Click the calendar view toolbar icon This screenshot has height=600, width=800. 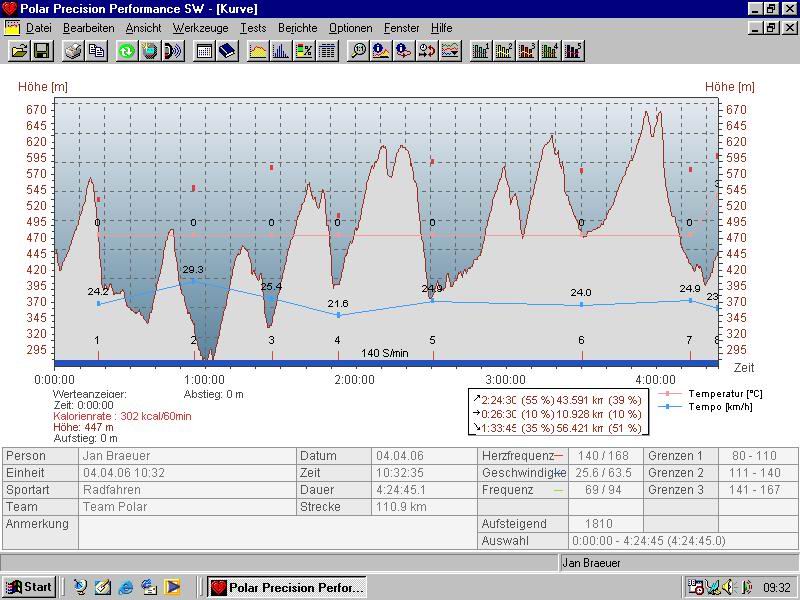pyautogui.click(x=204, y=50)
